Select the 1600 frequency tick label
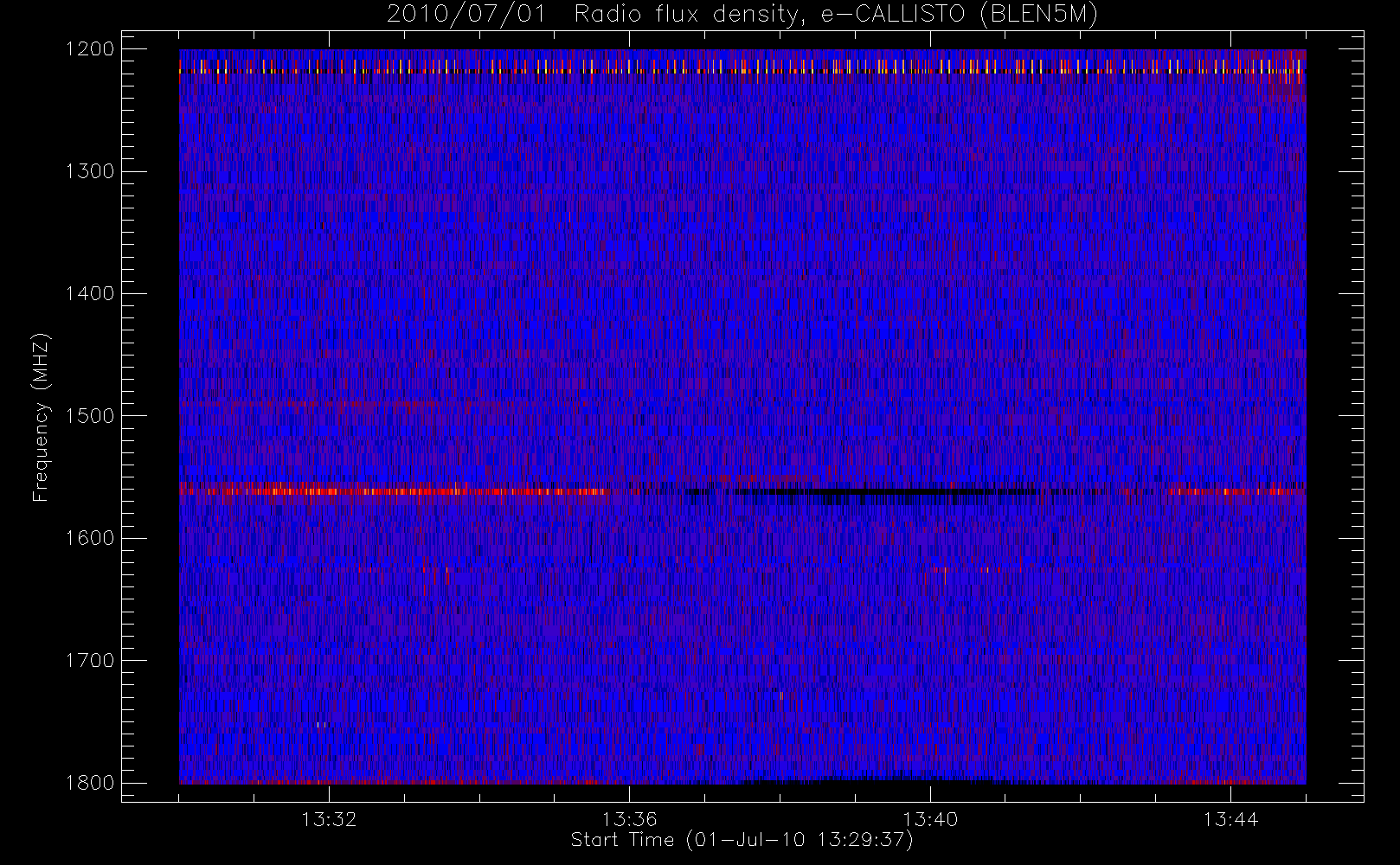The height and width of the screenshot is (865, 1400). (x=91, y=538)
